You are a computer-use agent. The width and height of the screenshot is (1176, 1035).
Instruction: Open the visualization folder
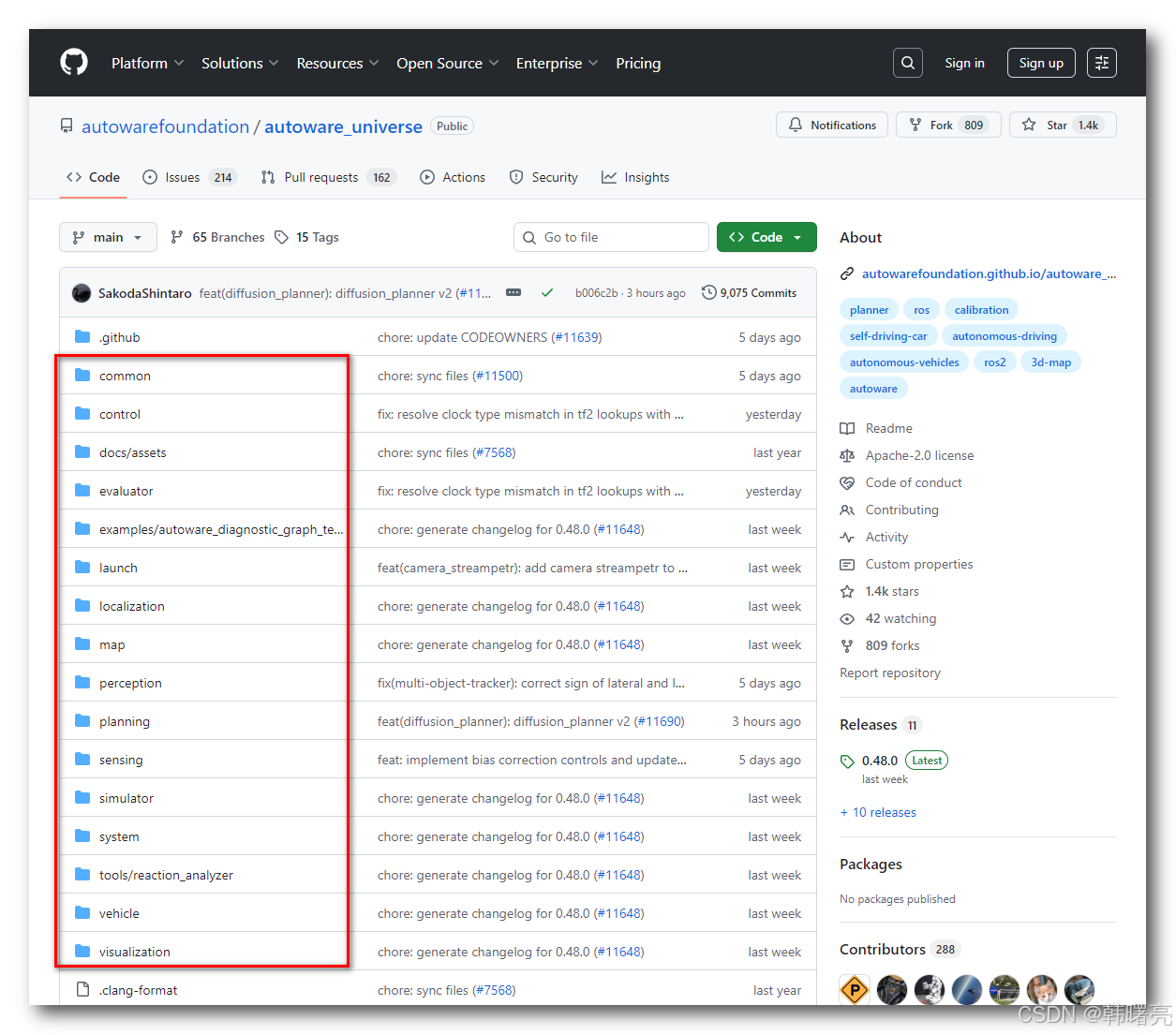(135, 952)
